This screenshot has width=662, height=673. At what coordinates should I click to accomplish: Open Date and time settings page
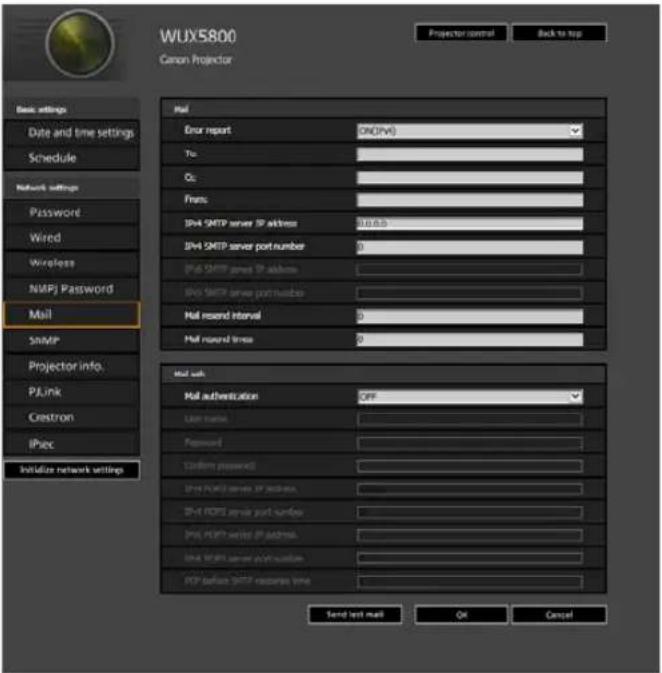[71, 133]
